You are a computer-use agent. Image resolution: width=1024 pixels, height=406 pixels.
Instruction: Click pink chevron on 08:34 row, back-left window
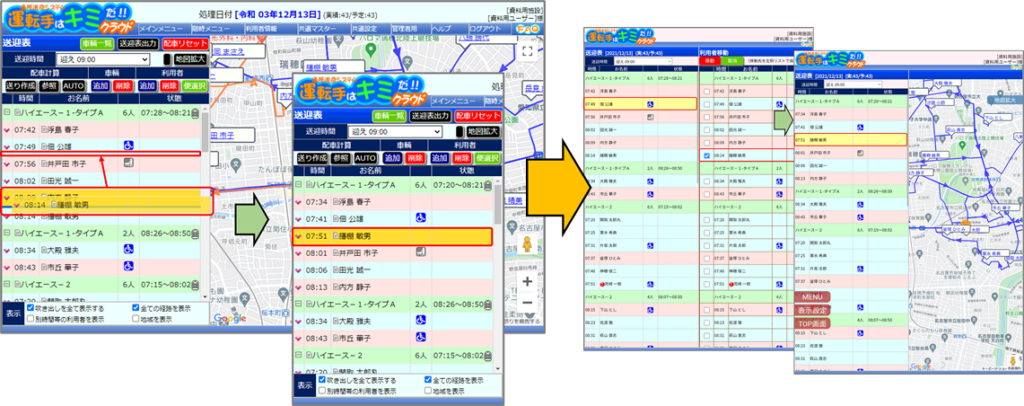[x=7, y=250]
